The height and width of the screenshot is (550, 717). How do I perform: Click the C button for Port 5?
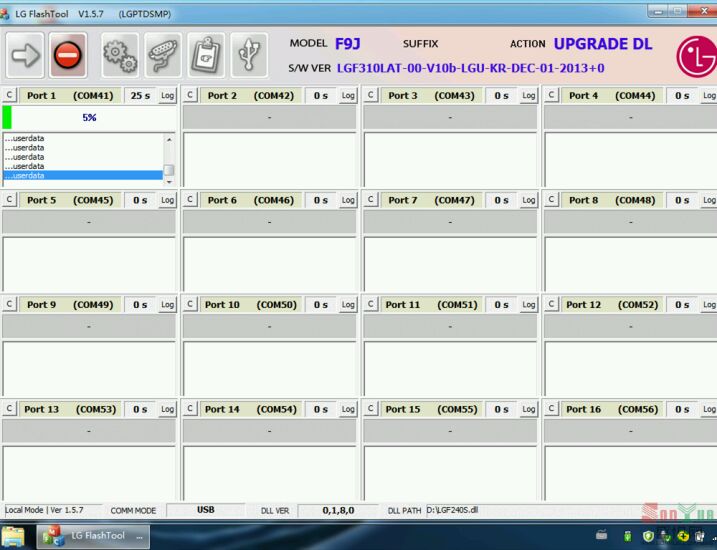(x=10, y=200)
